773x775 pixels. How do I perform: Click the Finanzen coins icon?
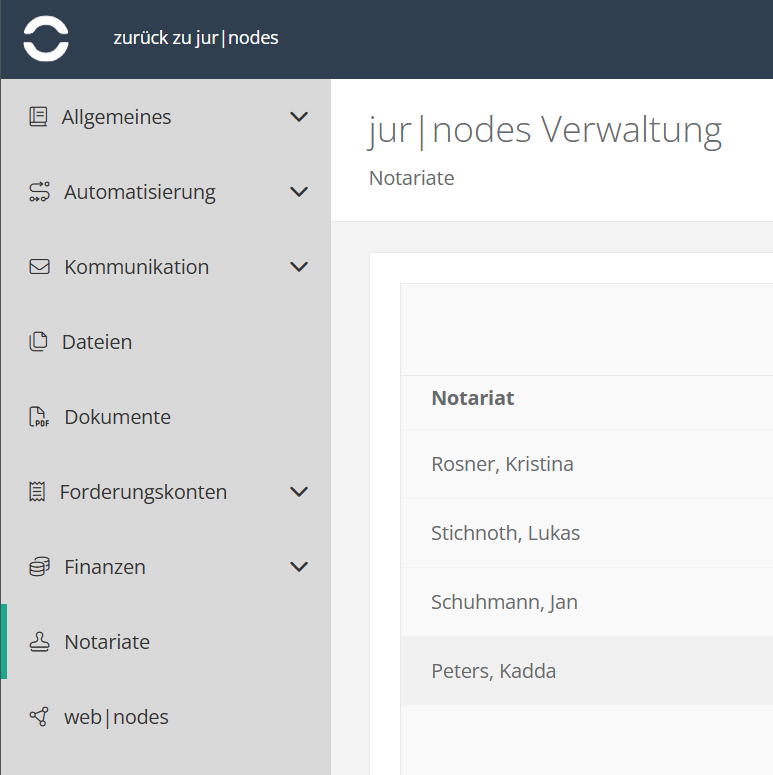tap(39, 567)
